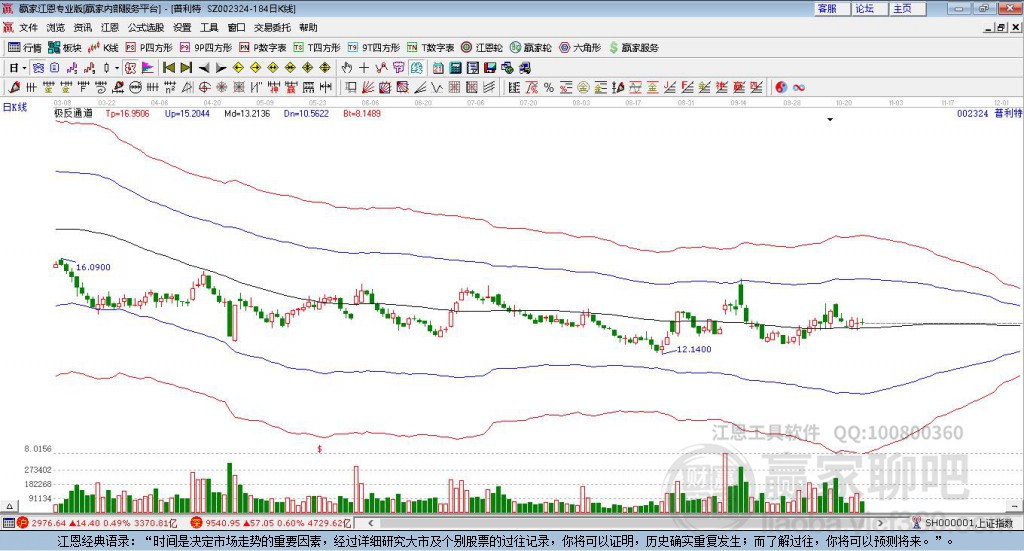The width and height of the screenshot is (1024, 551).
Task: Open the P四方形 tool
Action: 149,48
